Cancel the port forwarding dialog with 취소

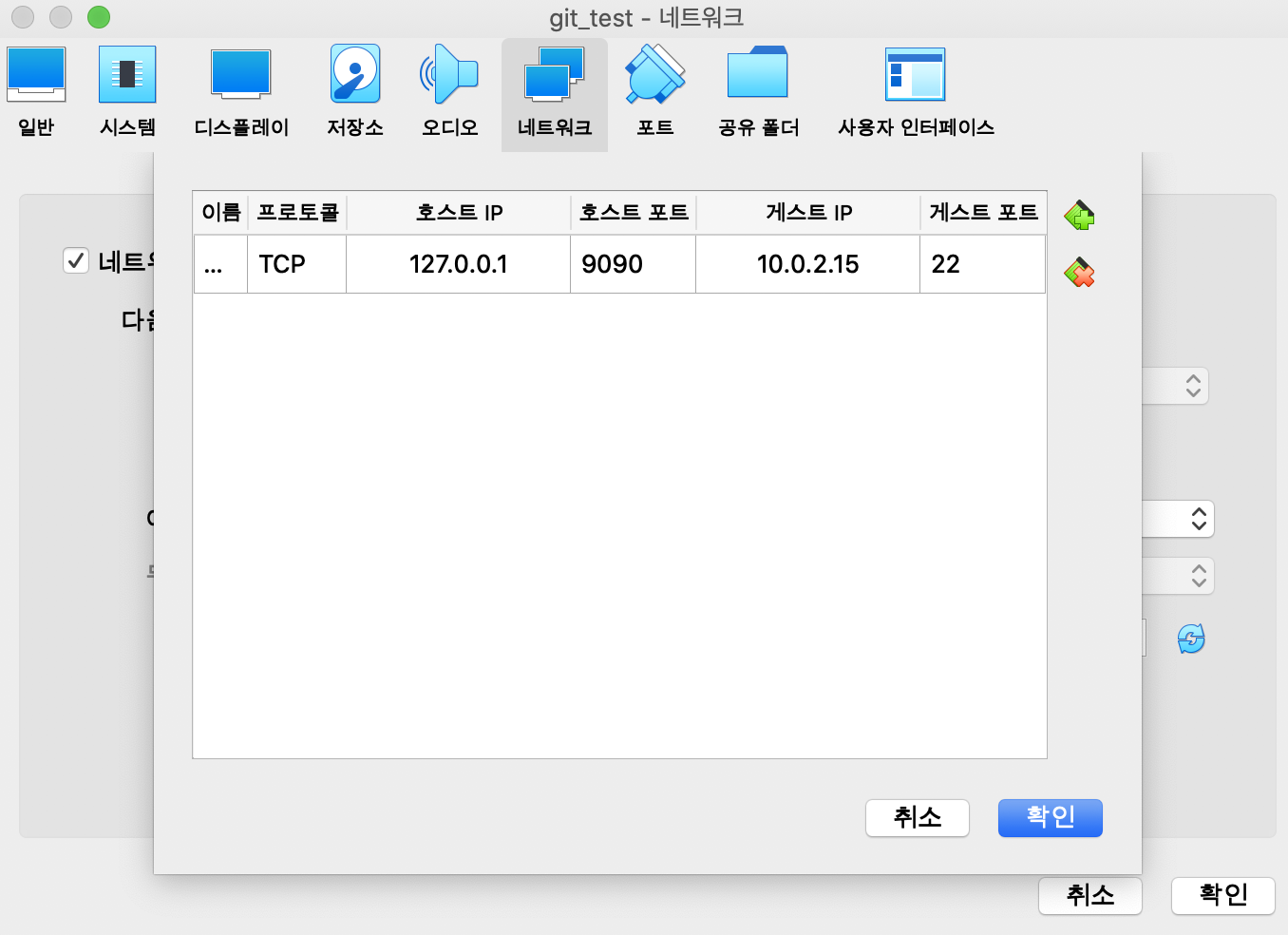918,817
